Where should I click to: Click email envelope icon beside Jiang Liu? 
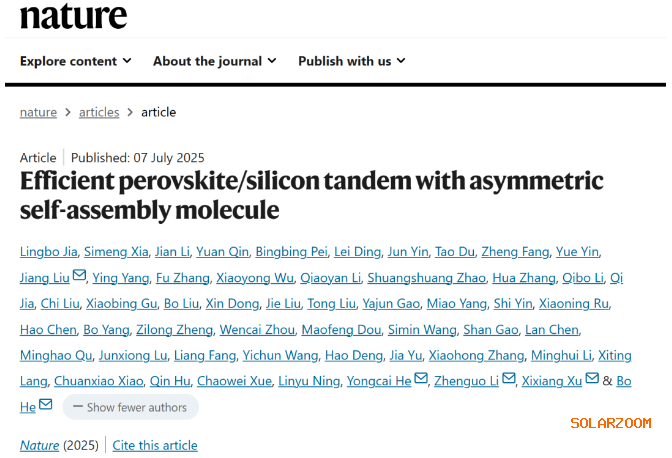pyautogui.click(x=80, y=276)
